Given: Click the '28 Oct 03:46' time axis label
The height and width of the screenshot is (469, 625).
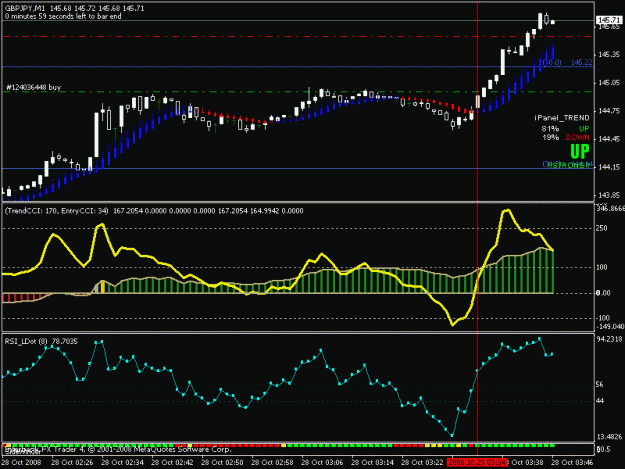Looking at the screenshot, I should (x=572, y=463).
